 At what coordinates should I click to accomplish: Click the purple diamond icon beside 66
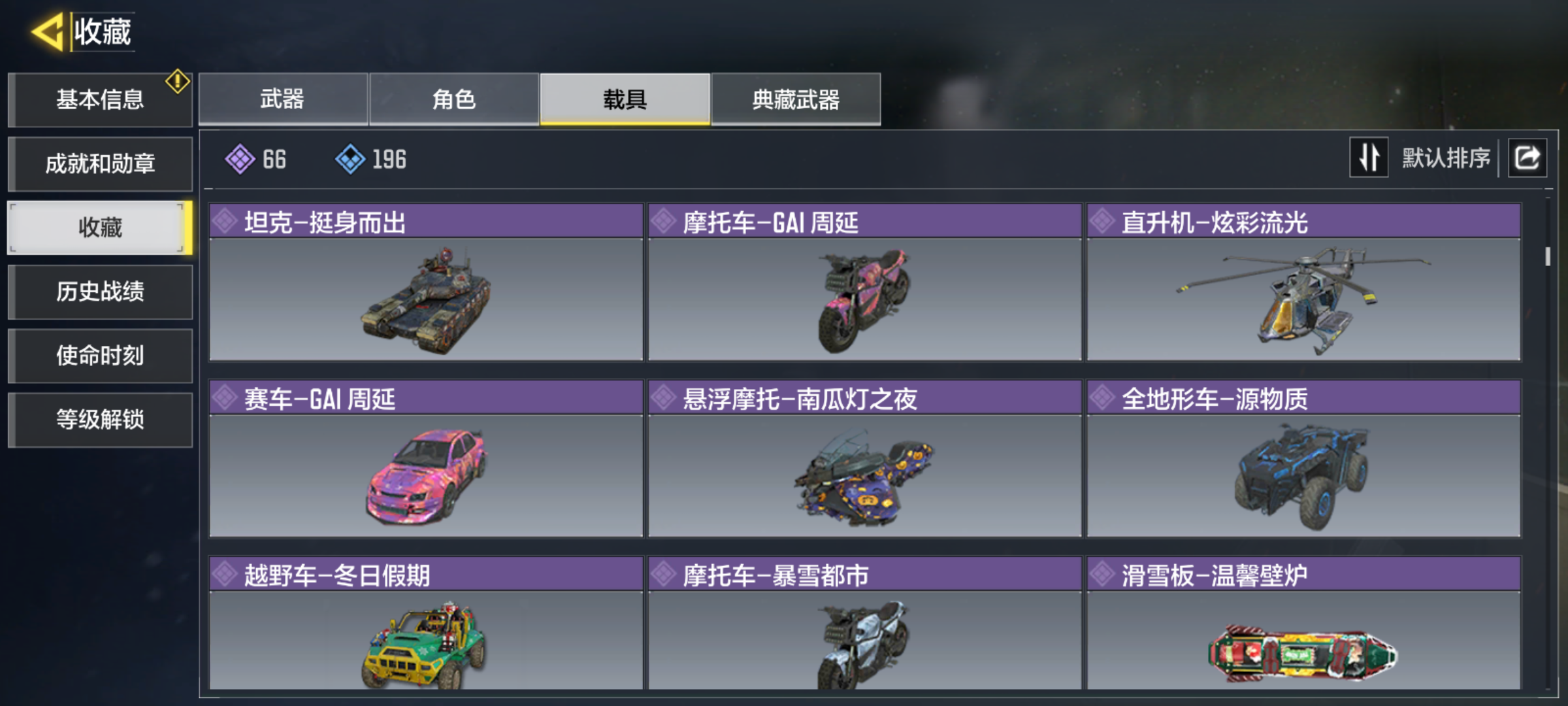coord(240,159)
